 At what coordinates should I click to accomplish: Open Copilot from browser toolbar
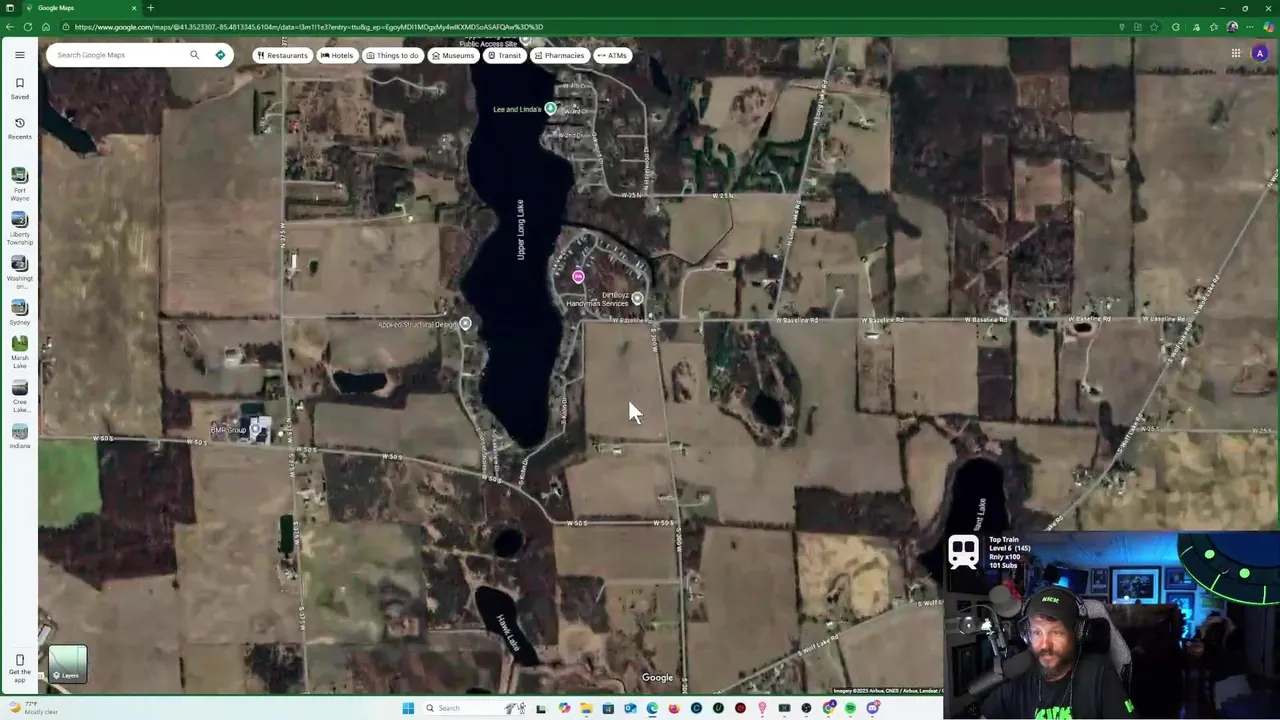pyautogui.click(x=1269, y=27)
